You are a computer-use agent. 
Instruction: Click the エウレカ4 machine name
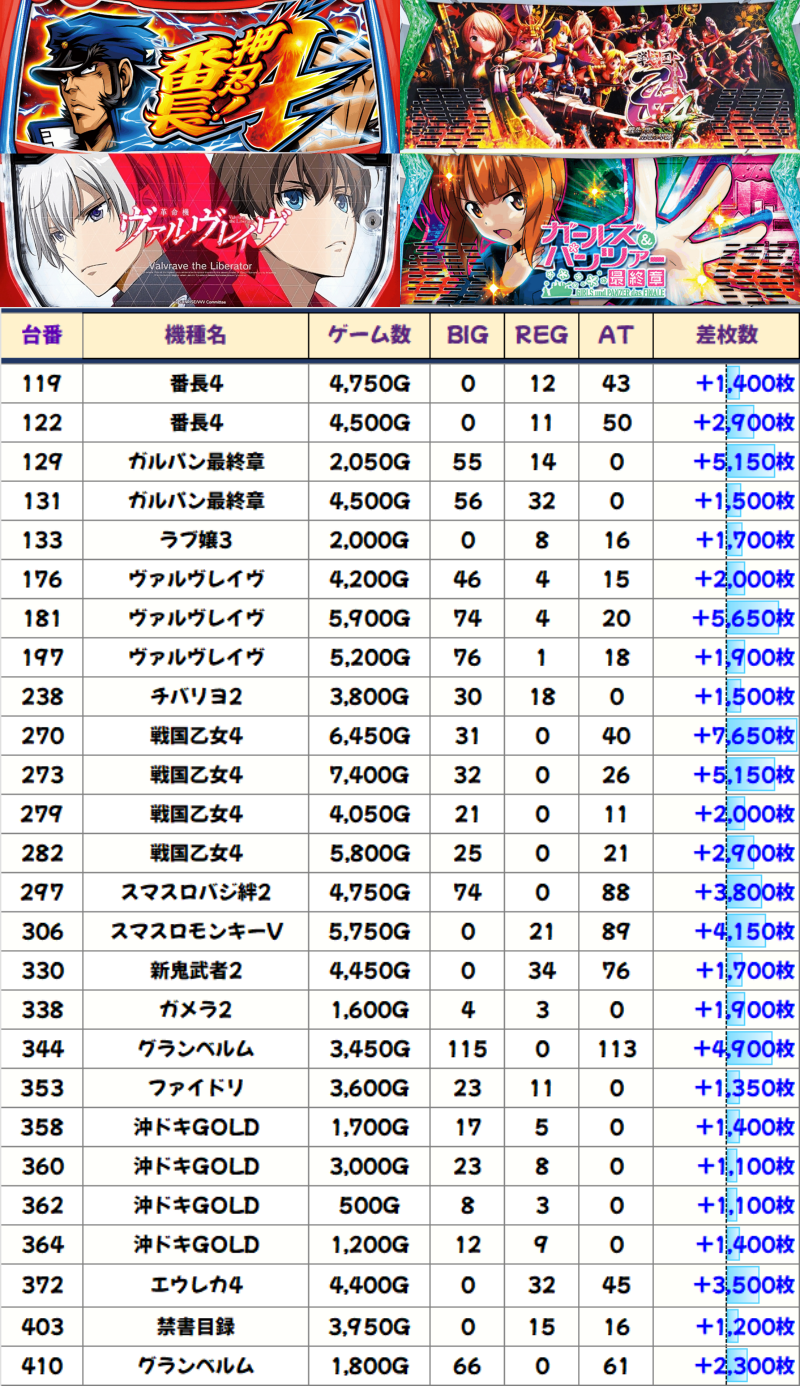(195, 1284)
